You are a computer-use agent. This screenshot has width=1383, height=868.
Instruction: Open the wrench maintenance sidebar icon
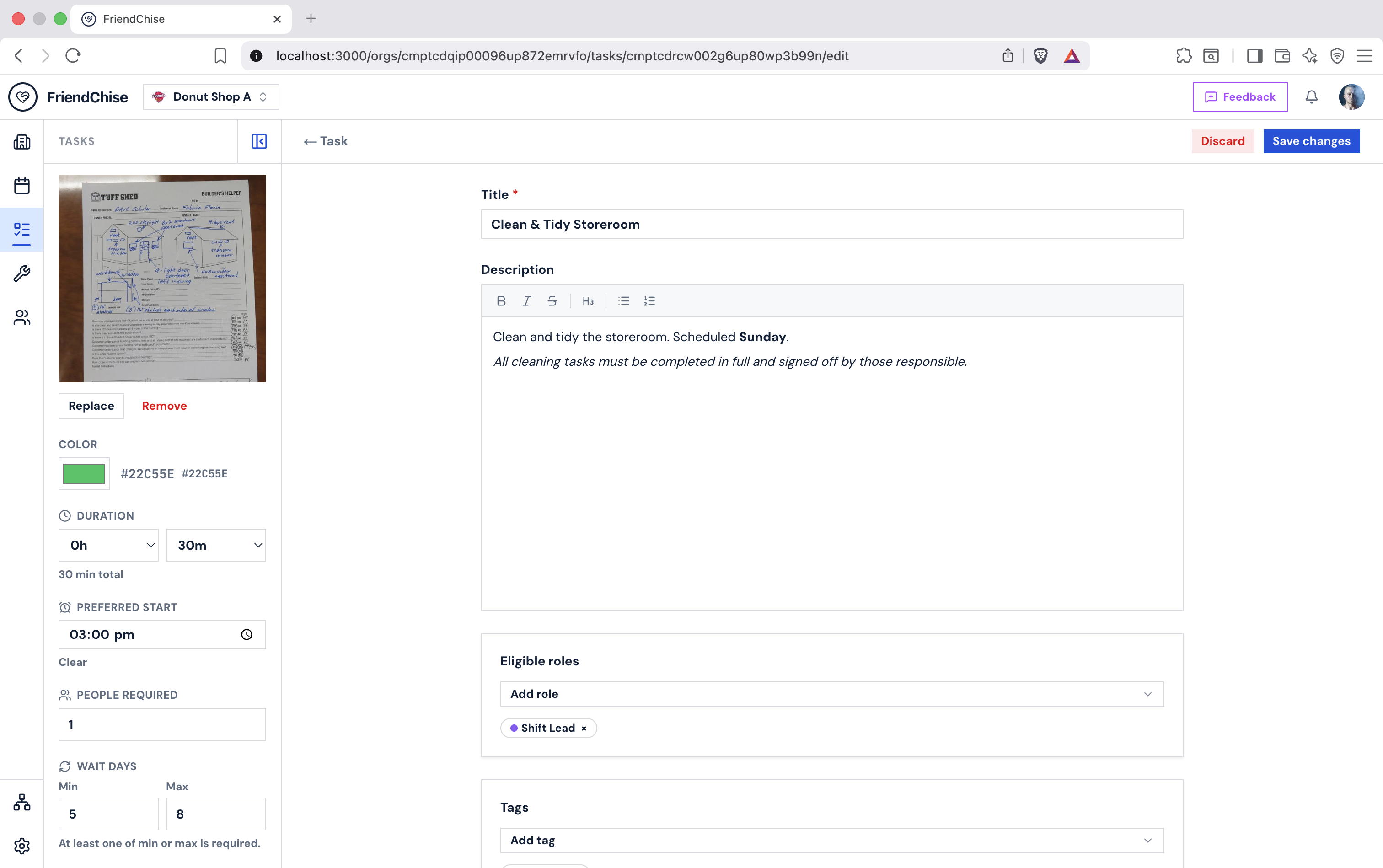pos(22,273)
